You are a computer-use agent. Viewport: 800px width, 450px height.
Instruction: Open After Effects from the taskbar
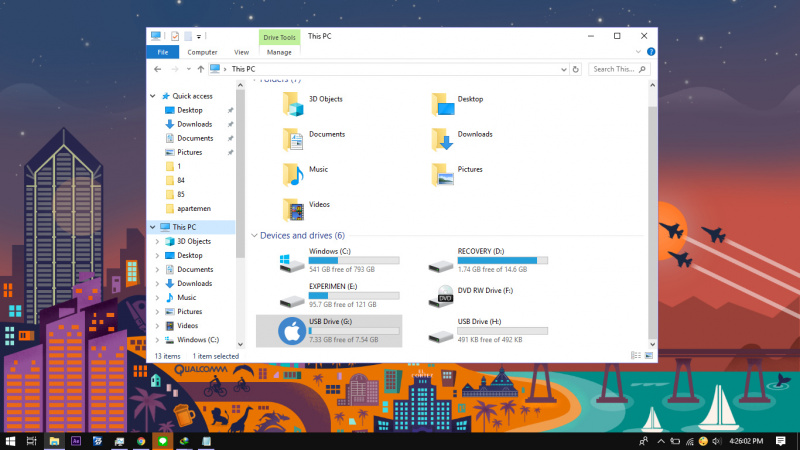tap(76, 441)
